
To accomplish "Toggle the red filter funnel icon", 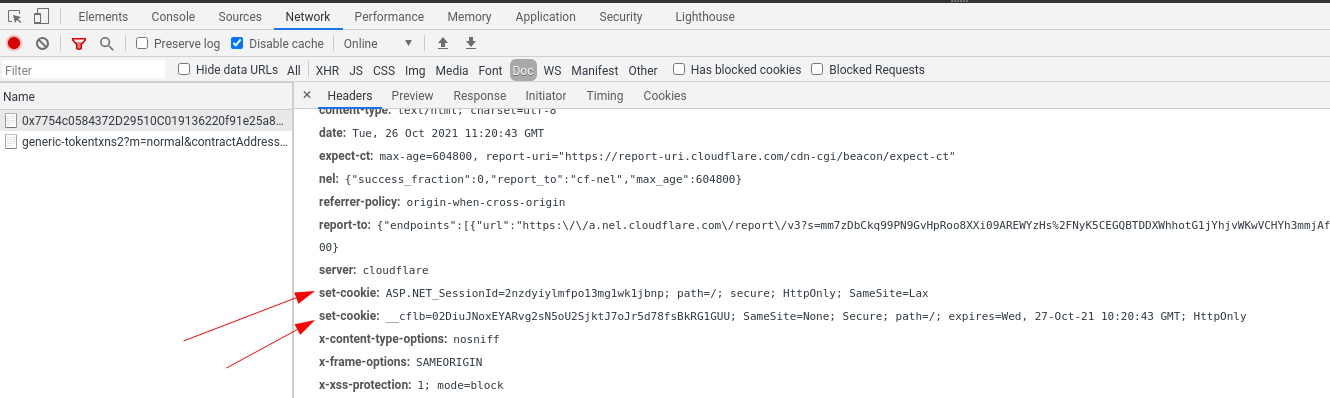I will [79, 44].
